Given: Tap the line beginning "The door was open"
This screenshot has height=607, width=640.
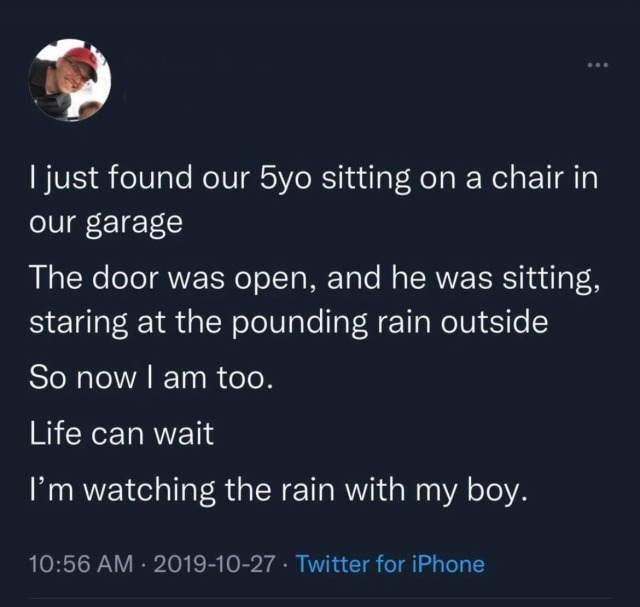Looking at the screenshot, I should coord(315,278).
